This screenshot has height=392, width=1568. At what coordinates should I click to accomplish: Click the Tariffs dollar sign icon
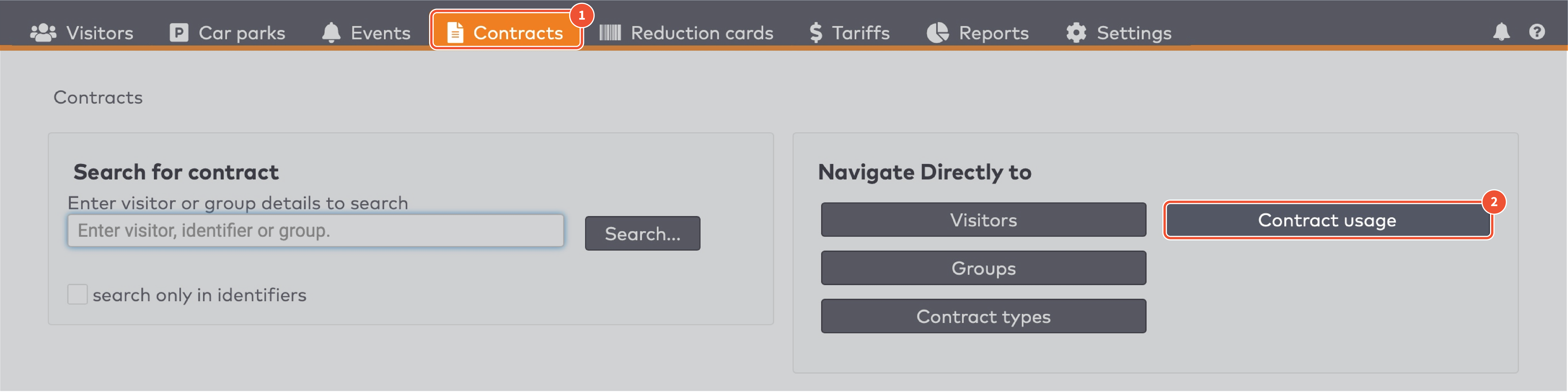[816, 32]
